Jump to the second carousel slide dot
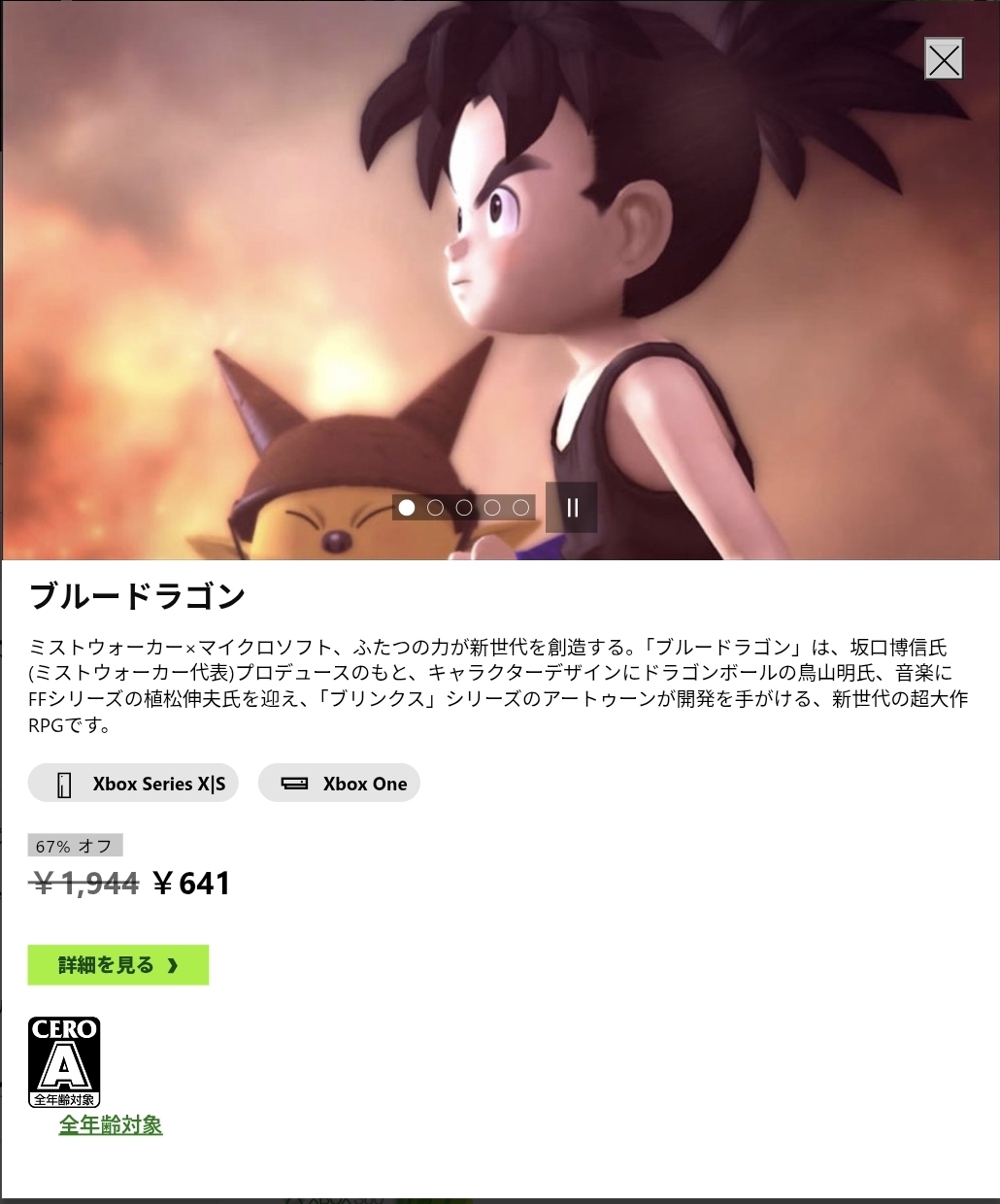This screenshot has height=1204, width=1000. [x=435, y=507]
